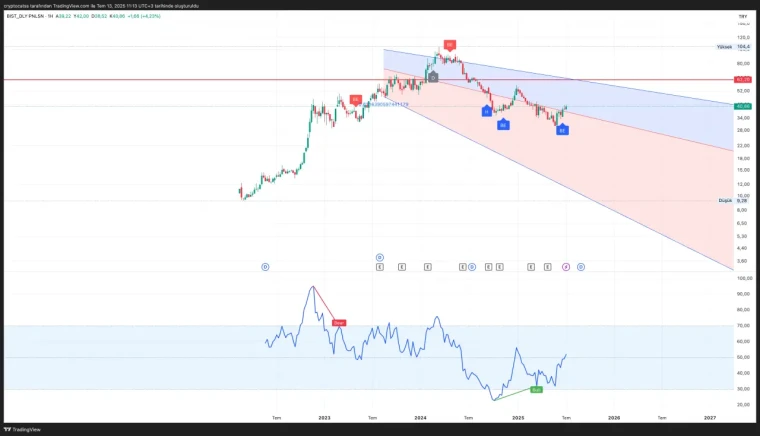The width and height of the screenshot is (760, 436).
Task: Click the green Bull divergence label
Action: (x=536, y=388)
